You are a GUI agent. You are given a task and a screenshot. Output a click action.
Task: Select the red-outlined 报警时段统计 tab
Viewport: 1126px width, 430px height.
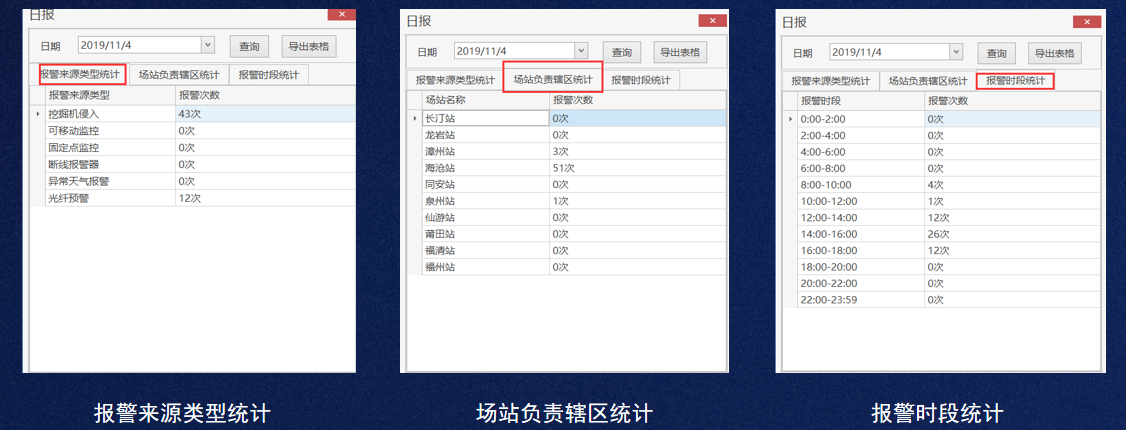coord(1015,81)
